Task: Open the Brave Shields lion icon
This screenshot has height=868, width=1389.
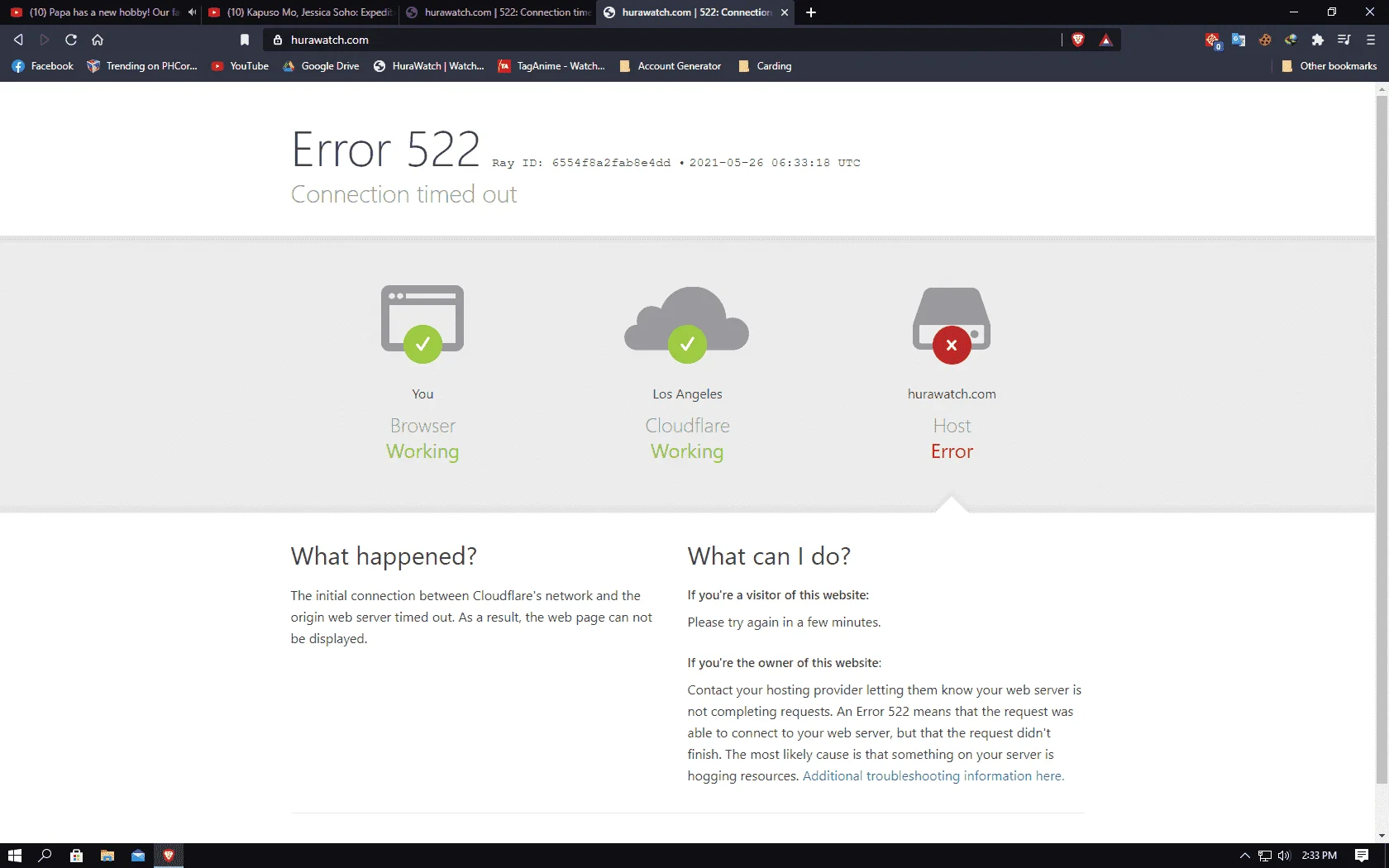Action: click(1078, 40)
